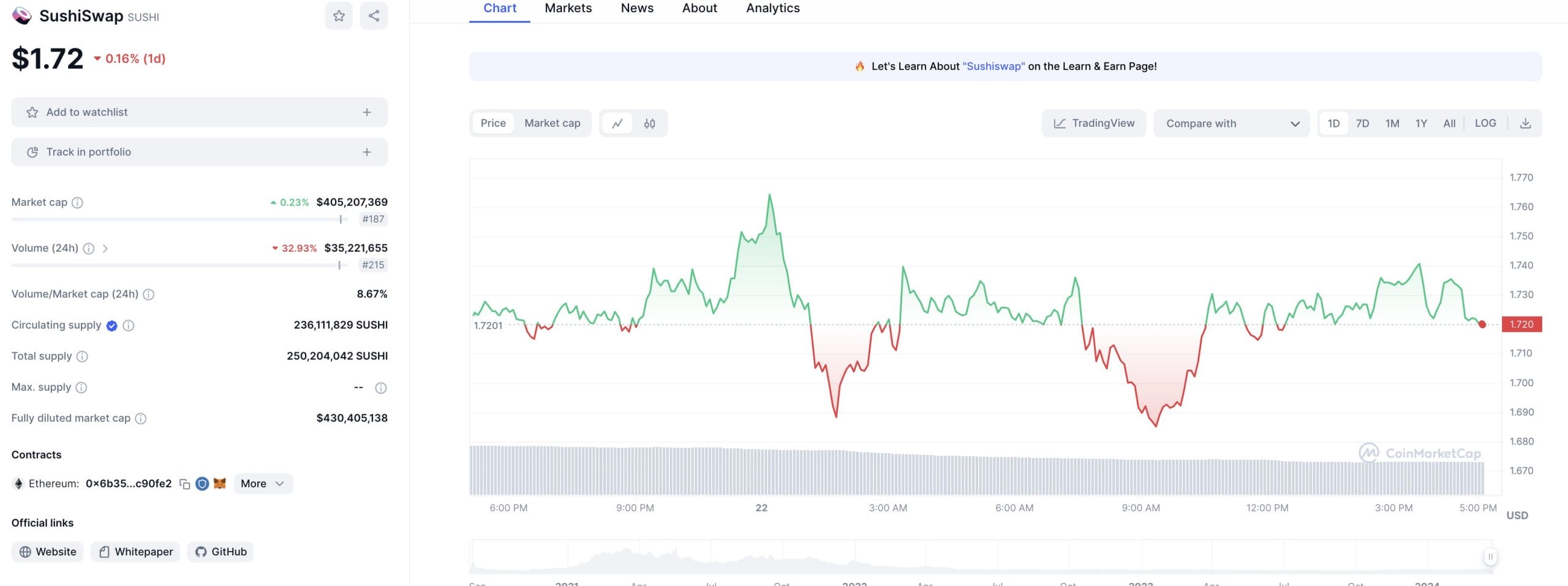Switch to line chart view icon

point(617,124)
